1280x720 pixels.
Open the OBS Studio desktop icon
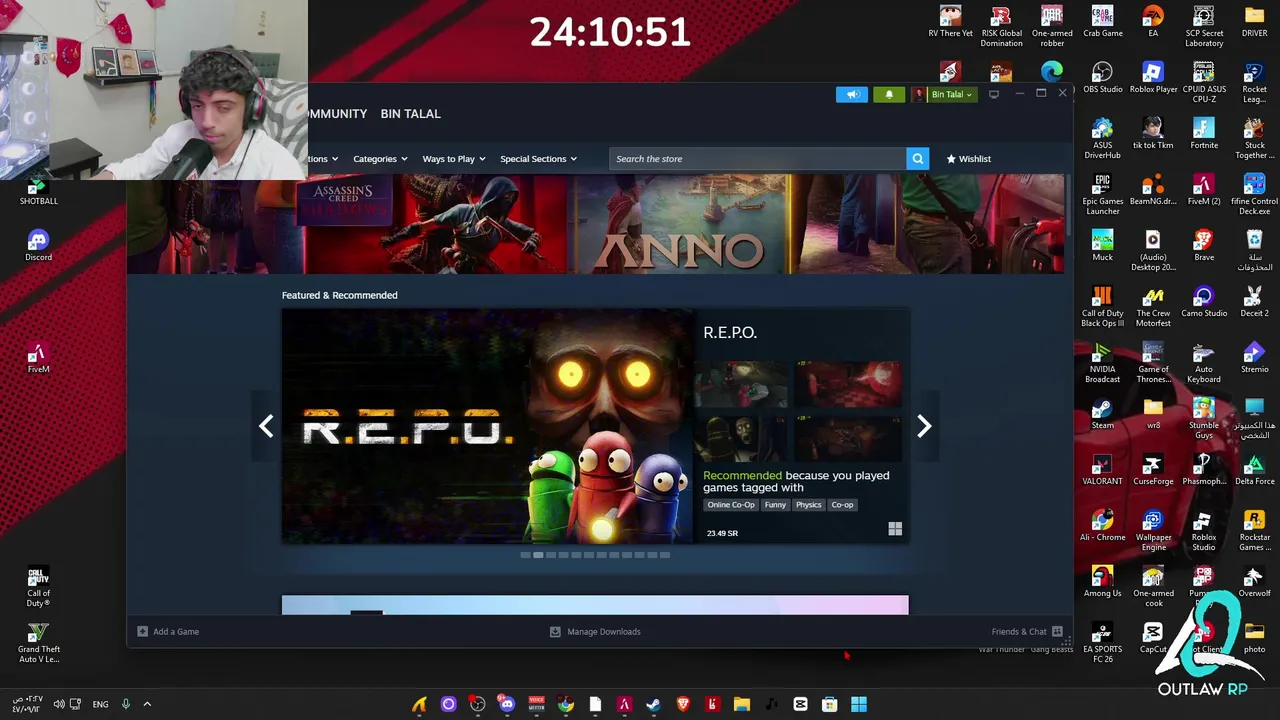coord(1102,78)
